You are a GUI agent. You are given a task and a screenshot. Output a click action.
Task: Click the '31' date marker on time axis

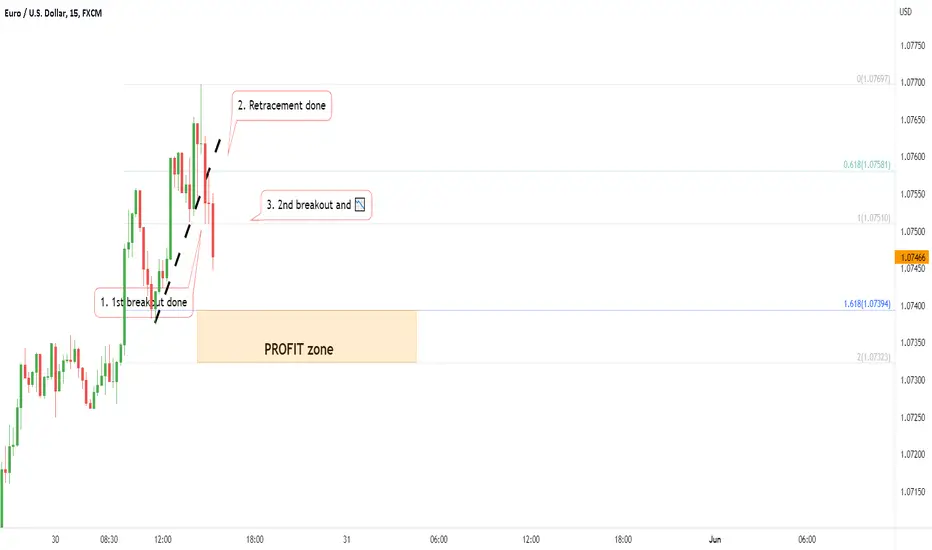(x=347, y=539)
